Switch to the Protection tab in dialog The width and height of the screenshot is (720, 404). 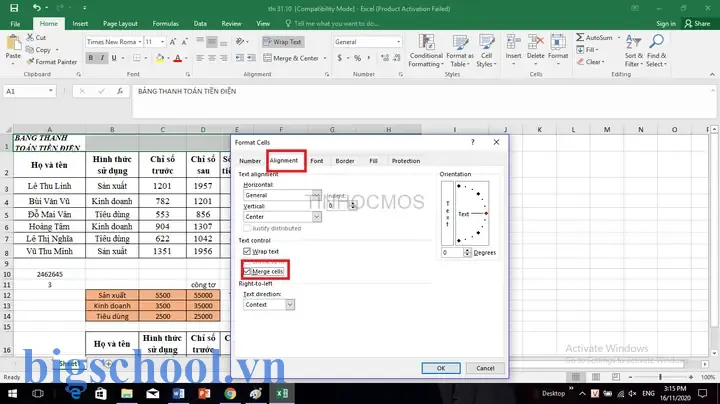(x=406, y=161)
